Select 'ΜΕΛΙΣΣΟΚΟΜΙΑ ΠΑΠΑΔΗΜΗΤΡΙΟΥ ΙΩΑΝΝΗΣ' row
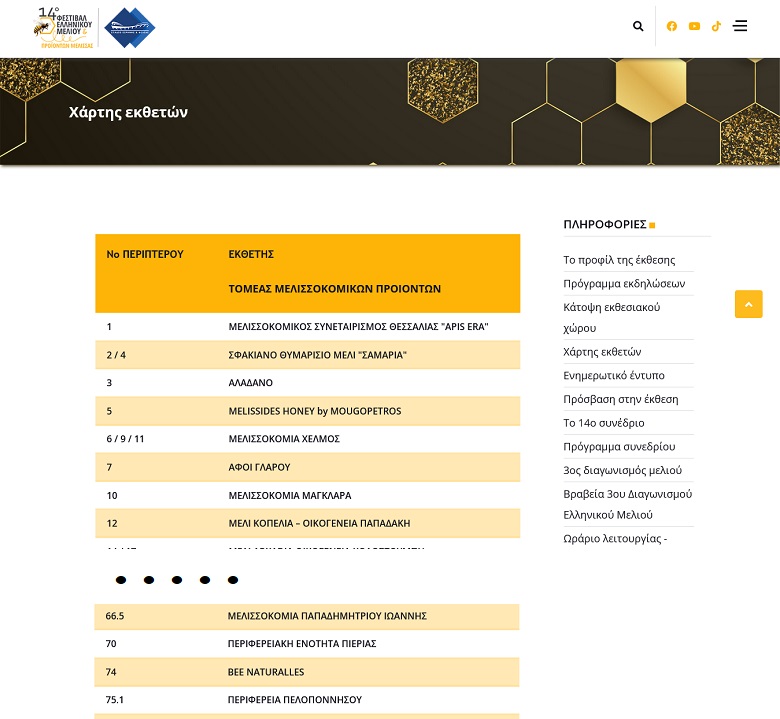 307,616
